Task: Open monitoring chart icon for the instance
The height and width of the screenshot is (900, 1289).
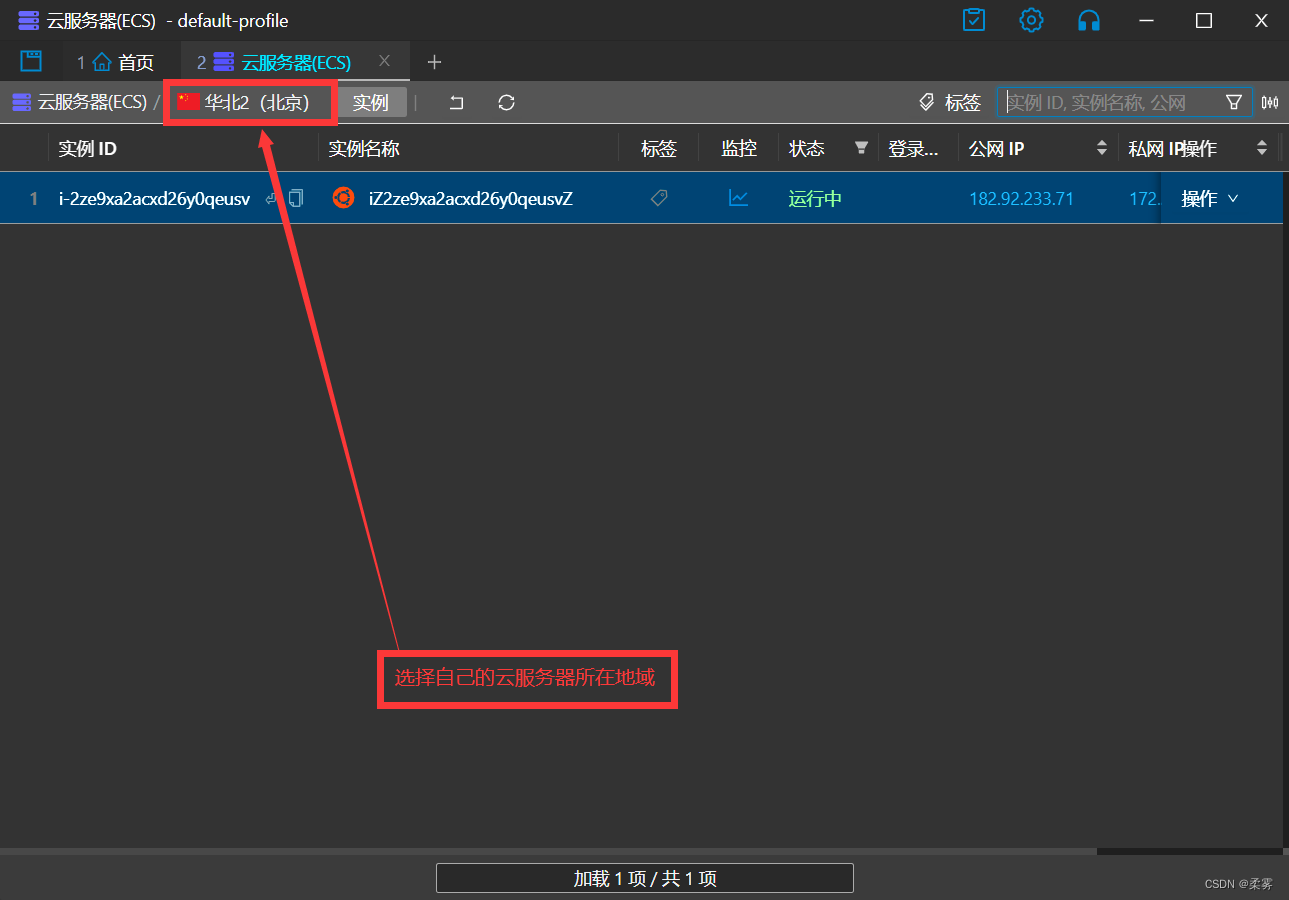Action: [739, 198]
